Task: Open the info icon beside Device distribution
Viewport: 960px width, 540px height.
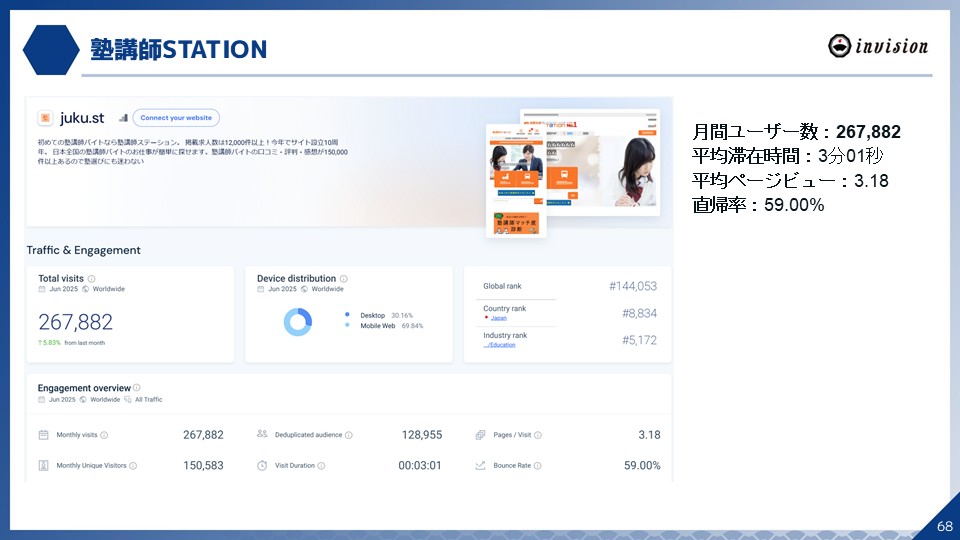Action: (343, 279)
